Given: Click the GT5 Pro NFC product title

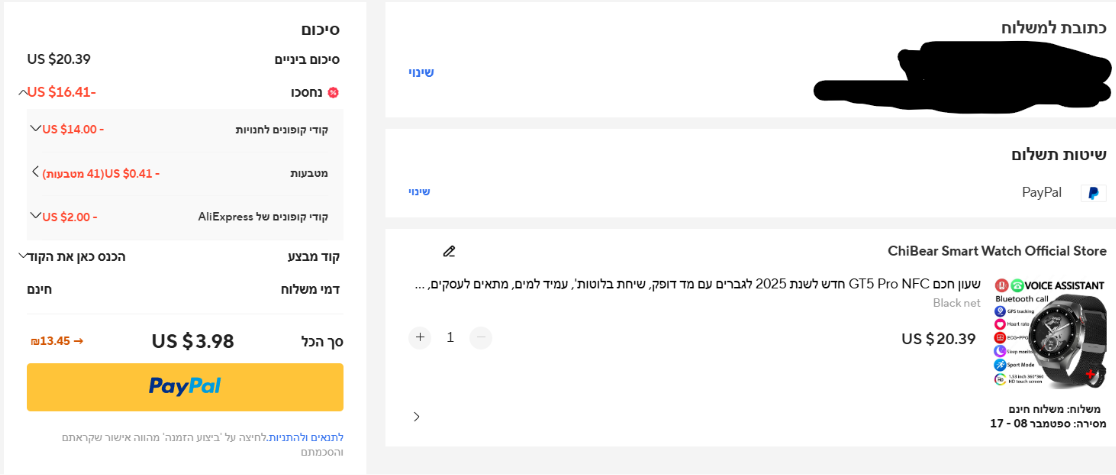Looking at the screenshot, I should coord(700,285).
